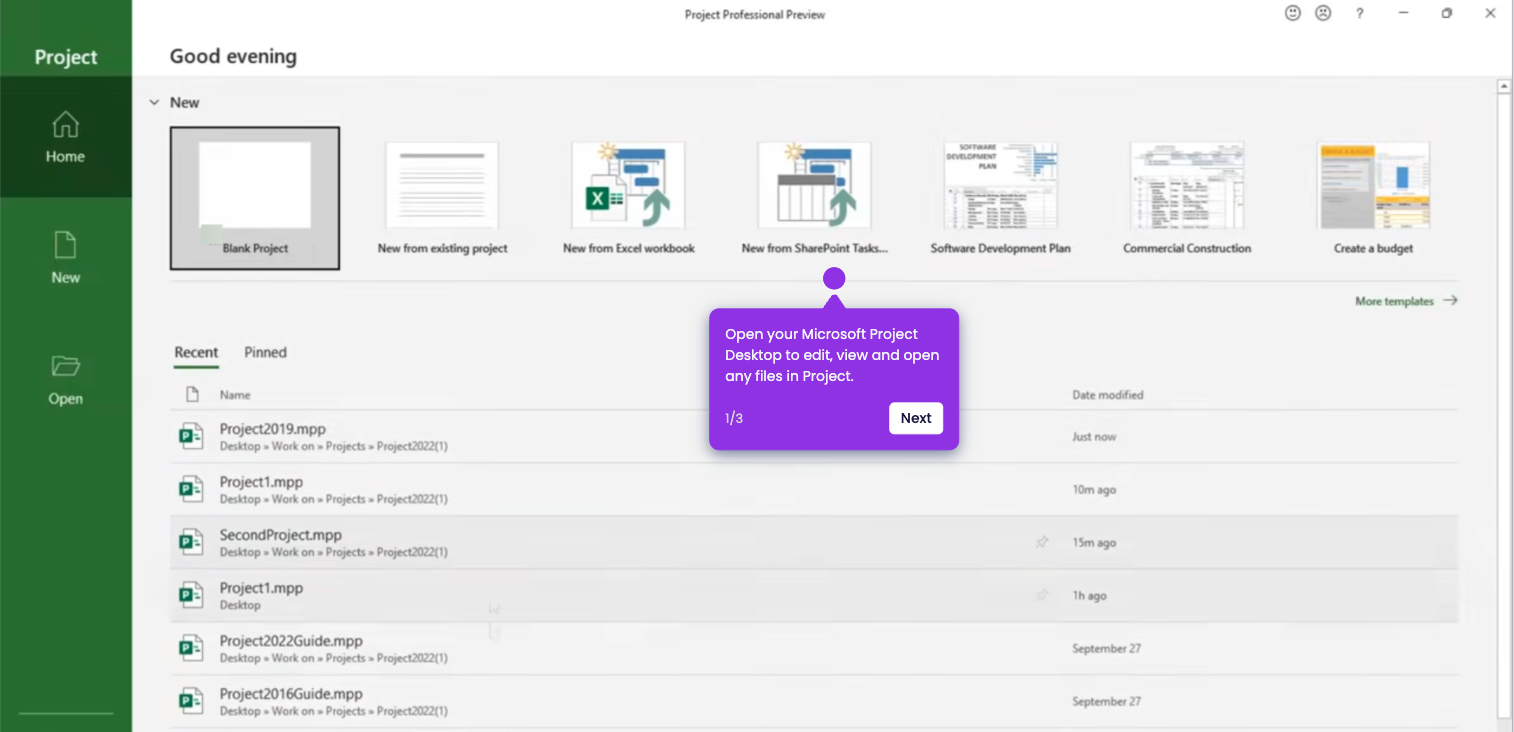Send a smile feedback face icon

(1293, 14)
